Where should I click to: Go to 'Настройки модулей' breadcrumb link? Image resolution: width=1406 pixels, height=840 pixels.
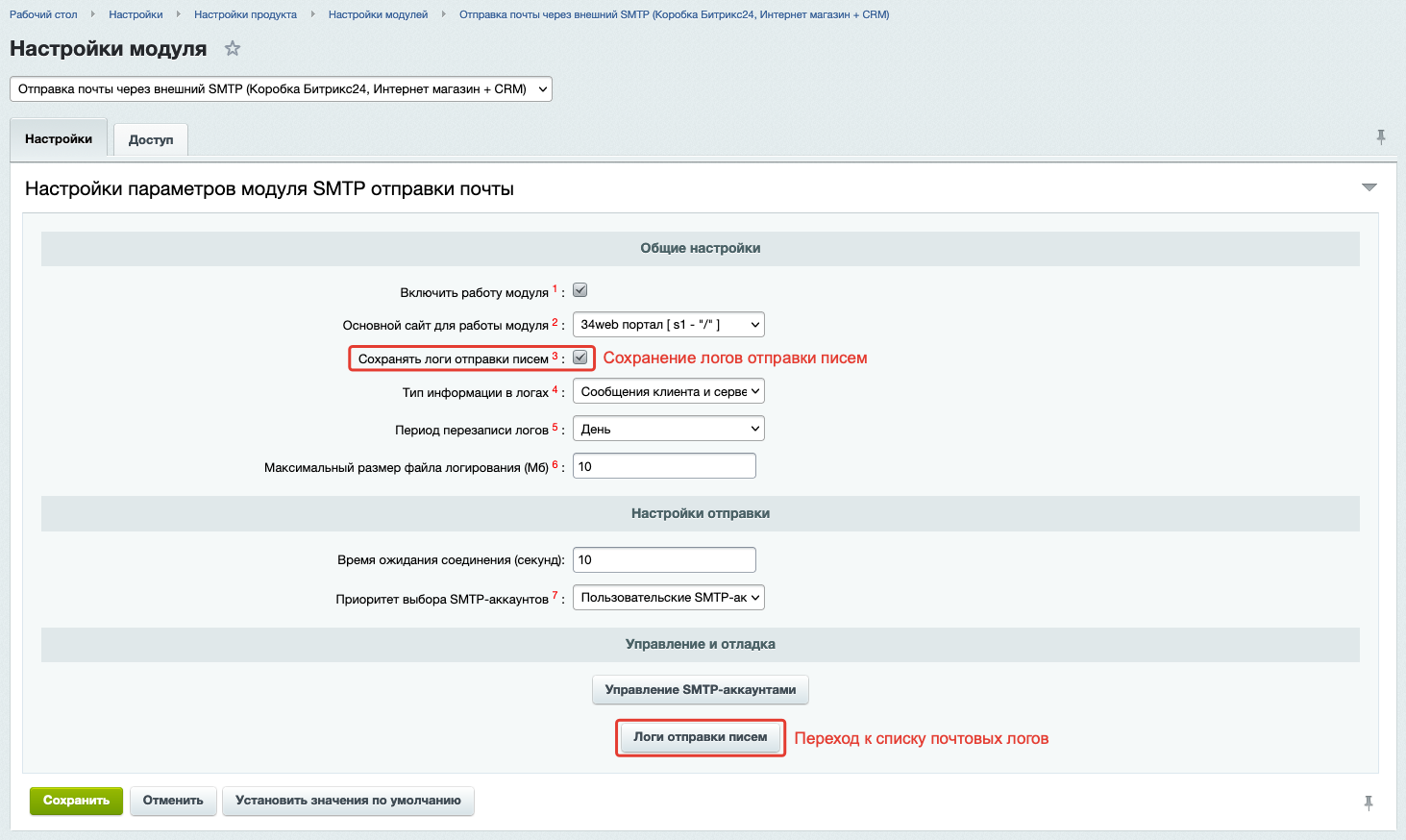378,14
